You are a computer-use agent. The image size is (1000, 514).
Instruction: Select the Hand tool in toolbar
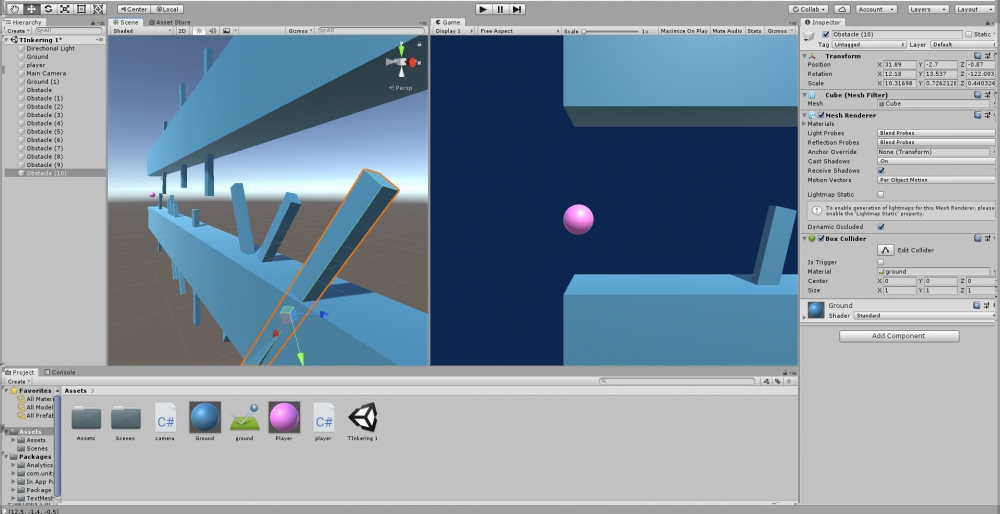point(14,9)
